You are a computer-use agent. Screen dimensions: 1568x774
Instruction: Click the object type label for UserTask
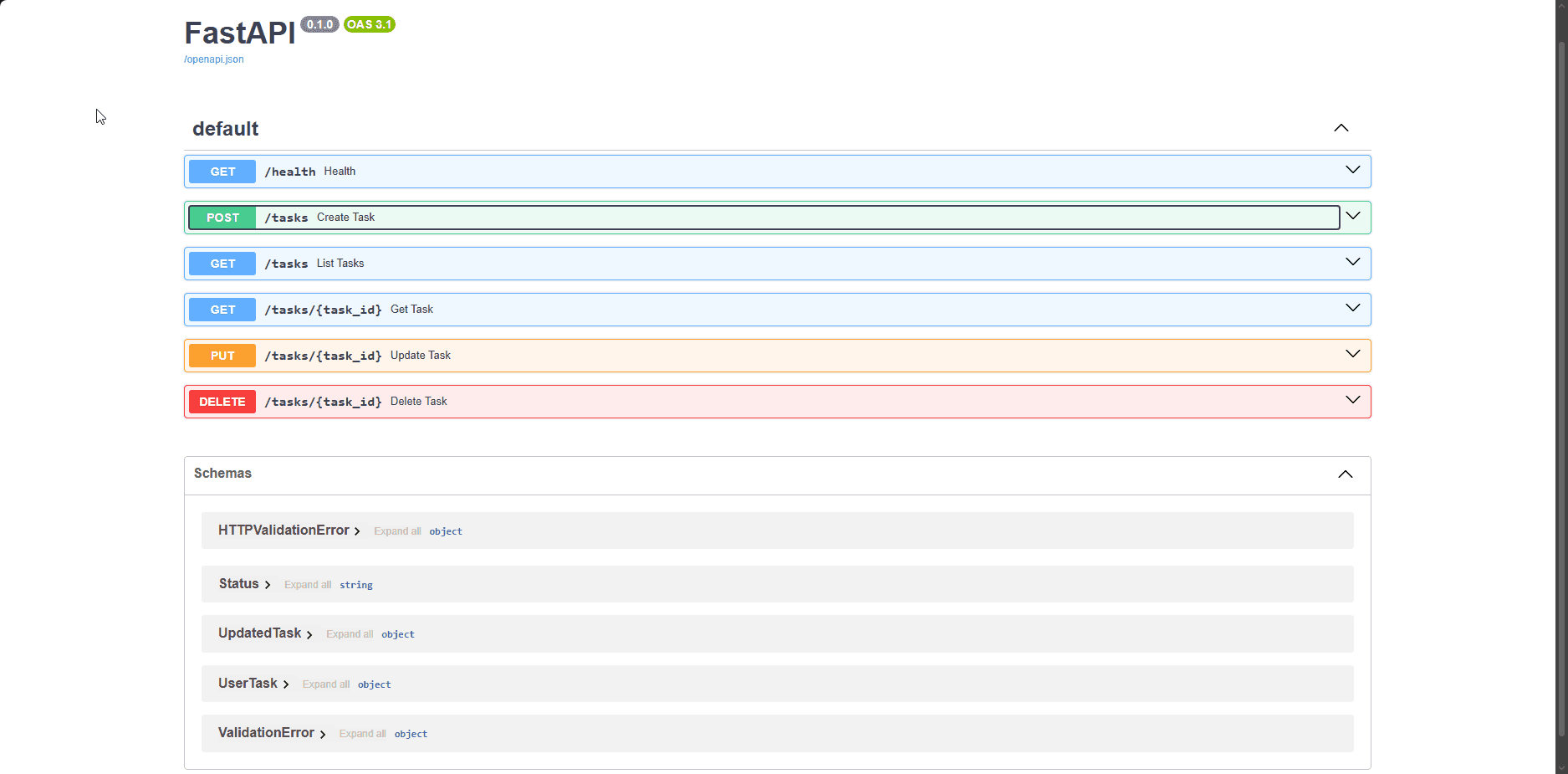pyautogui.click(x=375, y=684)
